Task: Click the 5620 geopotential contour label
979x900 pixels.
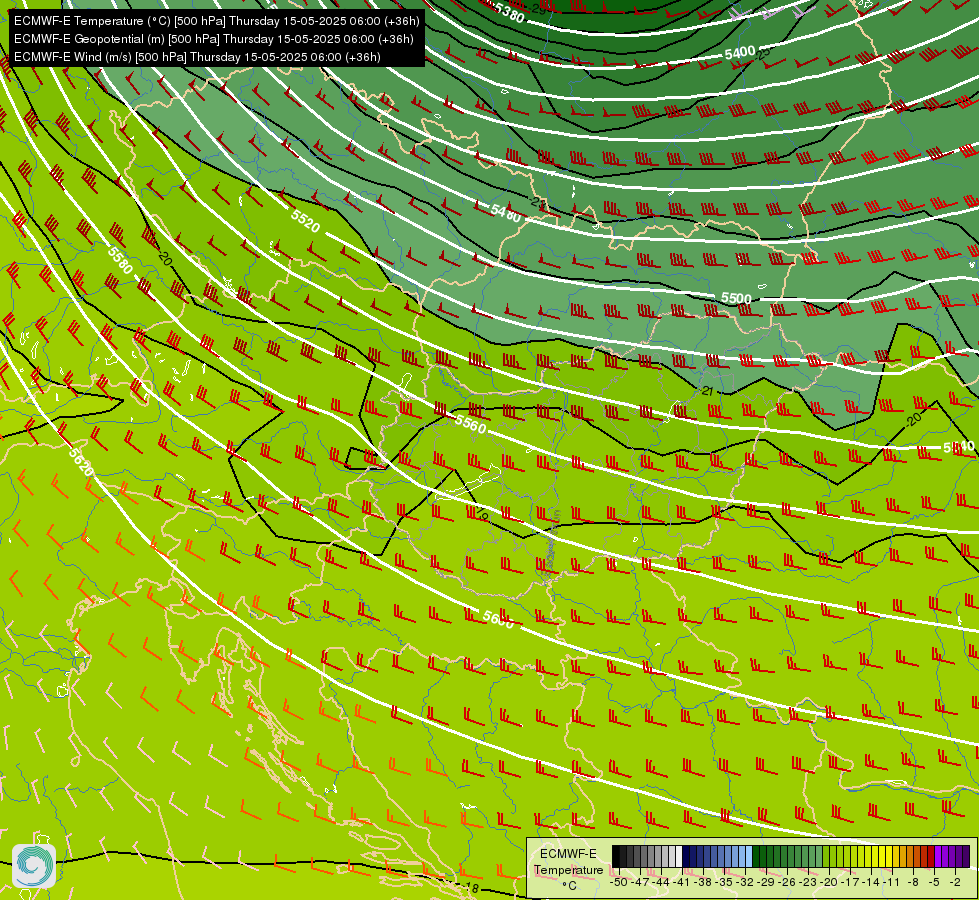Action: (x=81, y=462)
